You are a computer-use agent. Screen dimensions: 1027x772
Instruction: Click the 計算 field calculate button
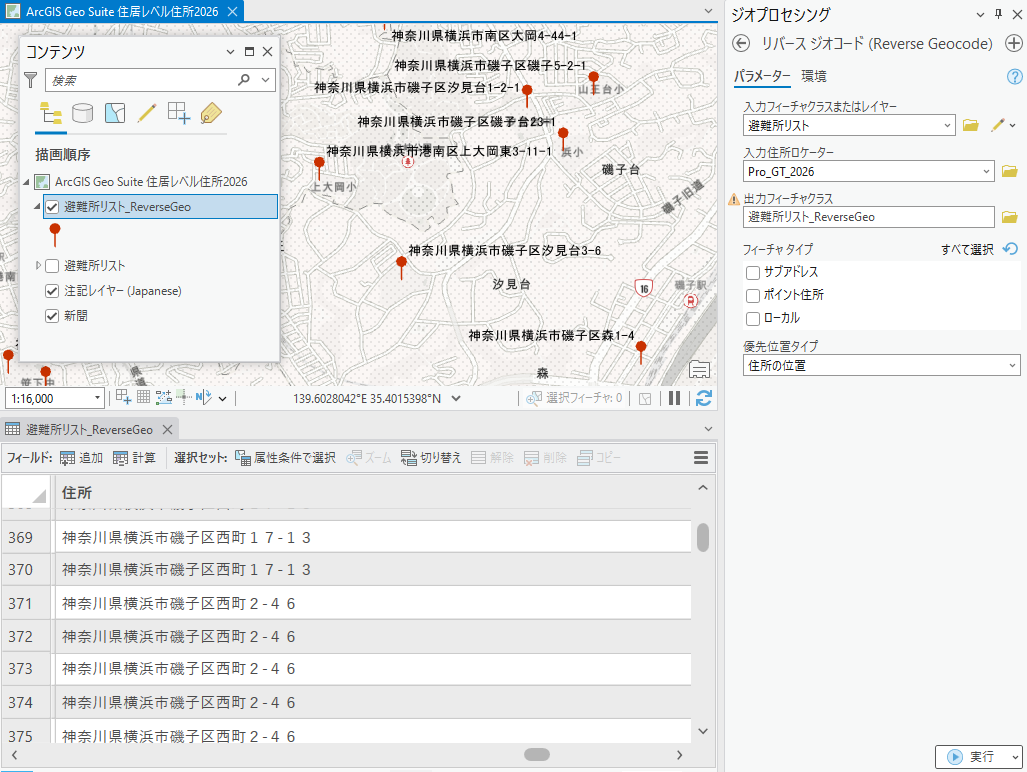[134, 458]
